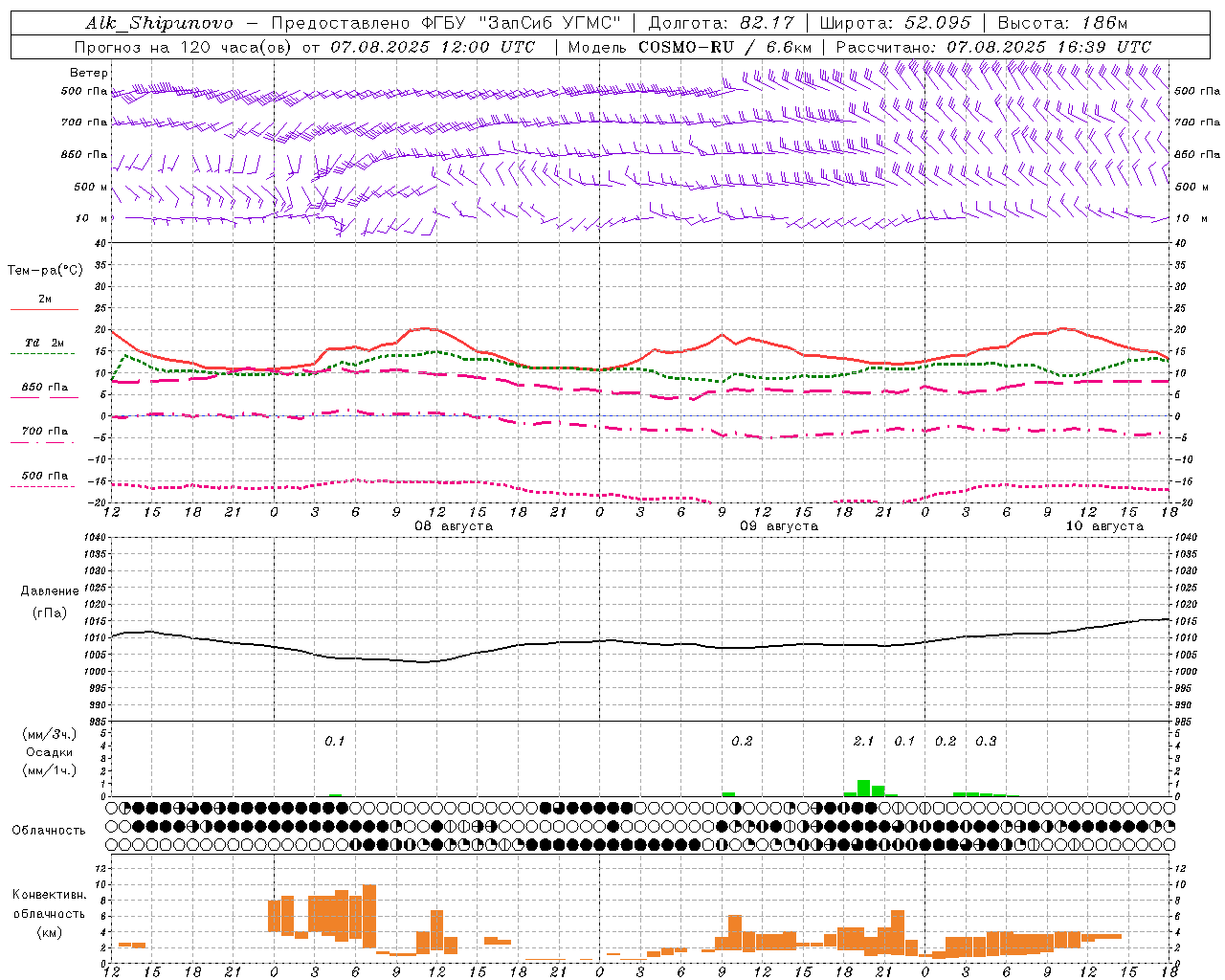
Task: Click the elevation text Высота: 186м
Action: tap(1062, 23)
